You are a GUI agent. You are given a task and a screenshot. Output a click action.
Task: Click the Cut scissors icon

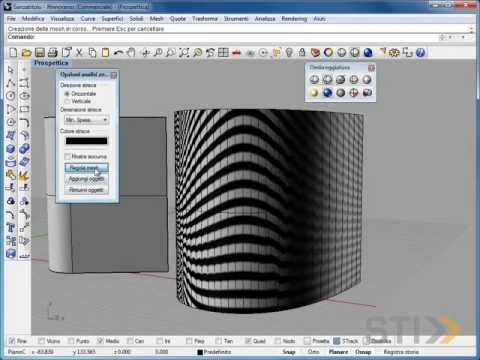click(79, 52)
